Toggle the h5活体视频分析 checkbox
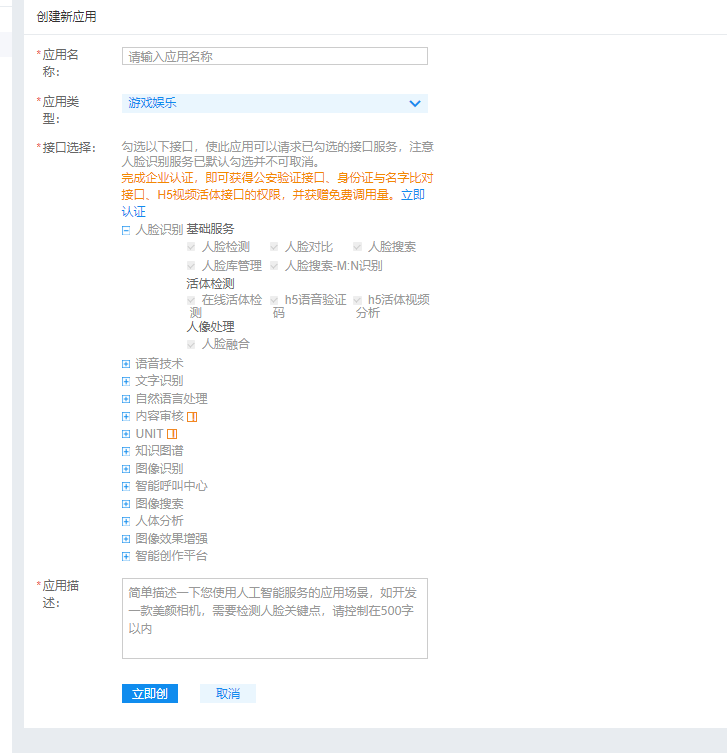 pos(357,300)
